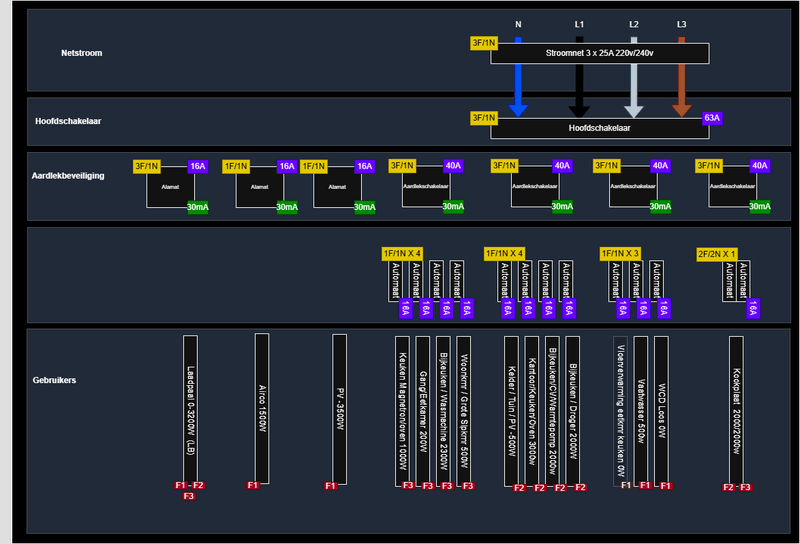Click the F1 badge at the PV -3500W block

click(330, 486)
